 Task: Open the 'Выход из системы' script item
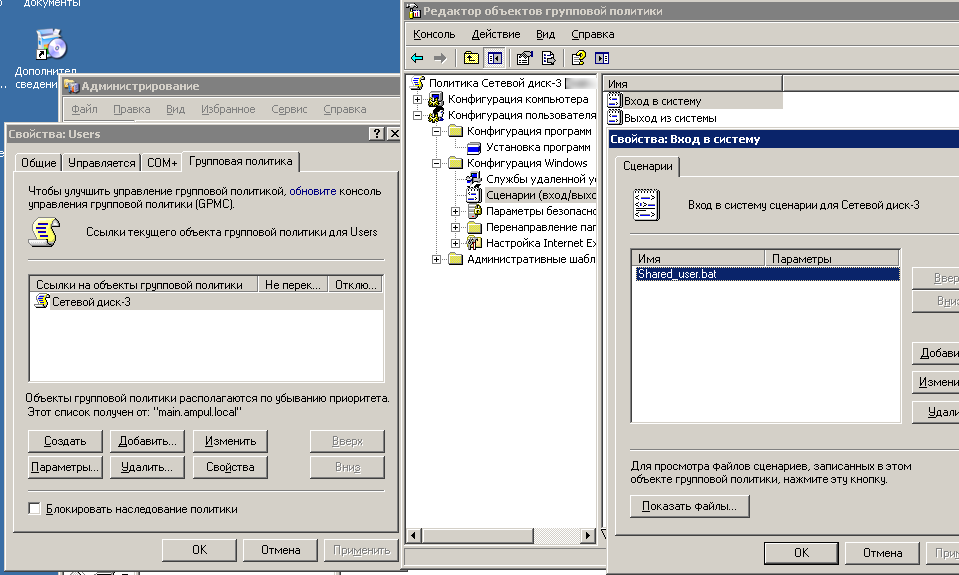[669, 118]
